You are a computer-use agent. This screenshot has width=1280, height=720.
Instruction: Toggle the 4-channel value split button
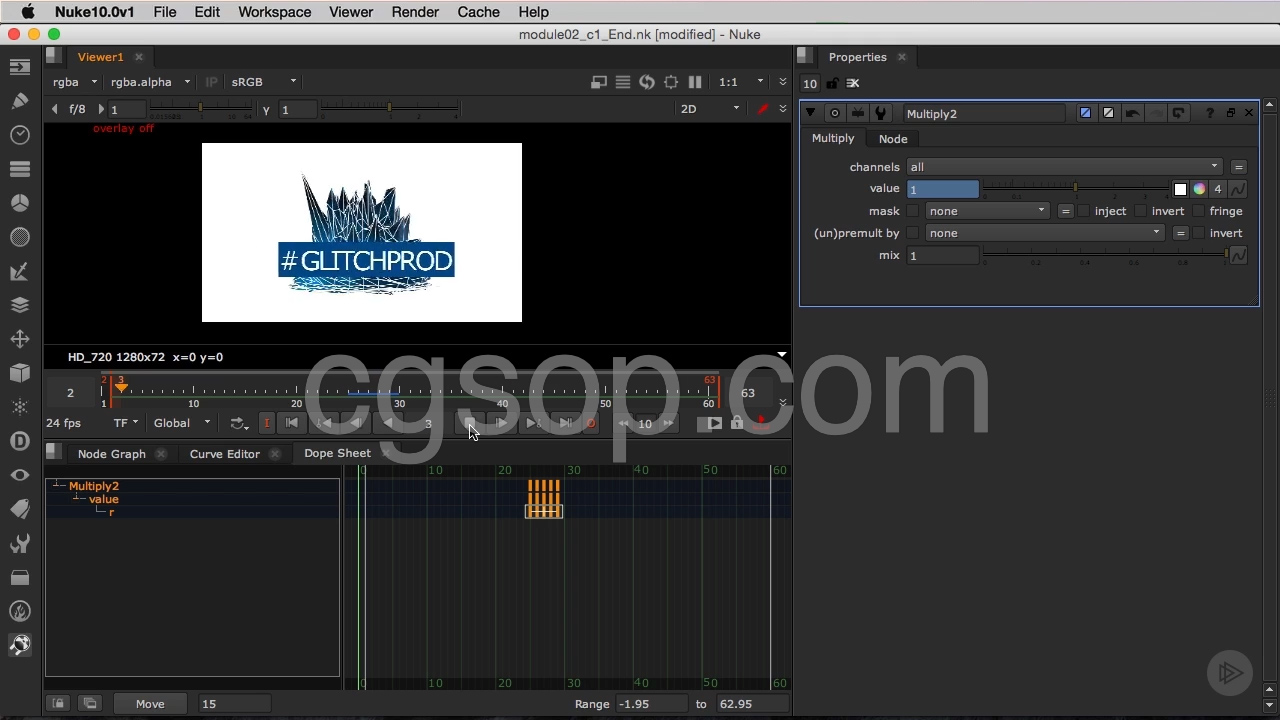[x=1218, y=189]
